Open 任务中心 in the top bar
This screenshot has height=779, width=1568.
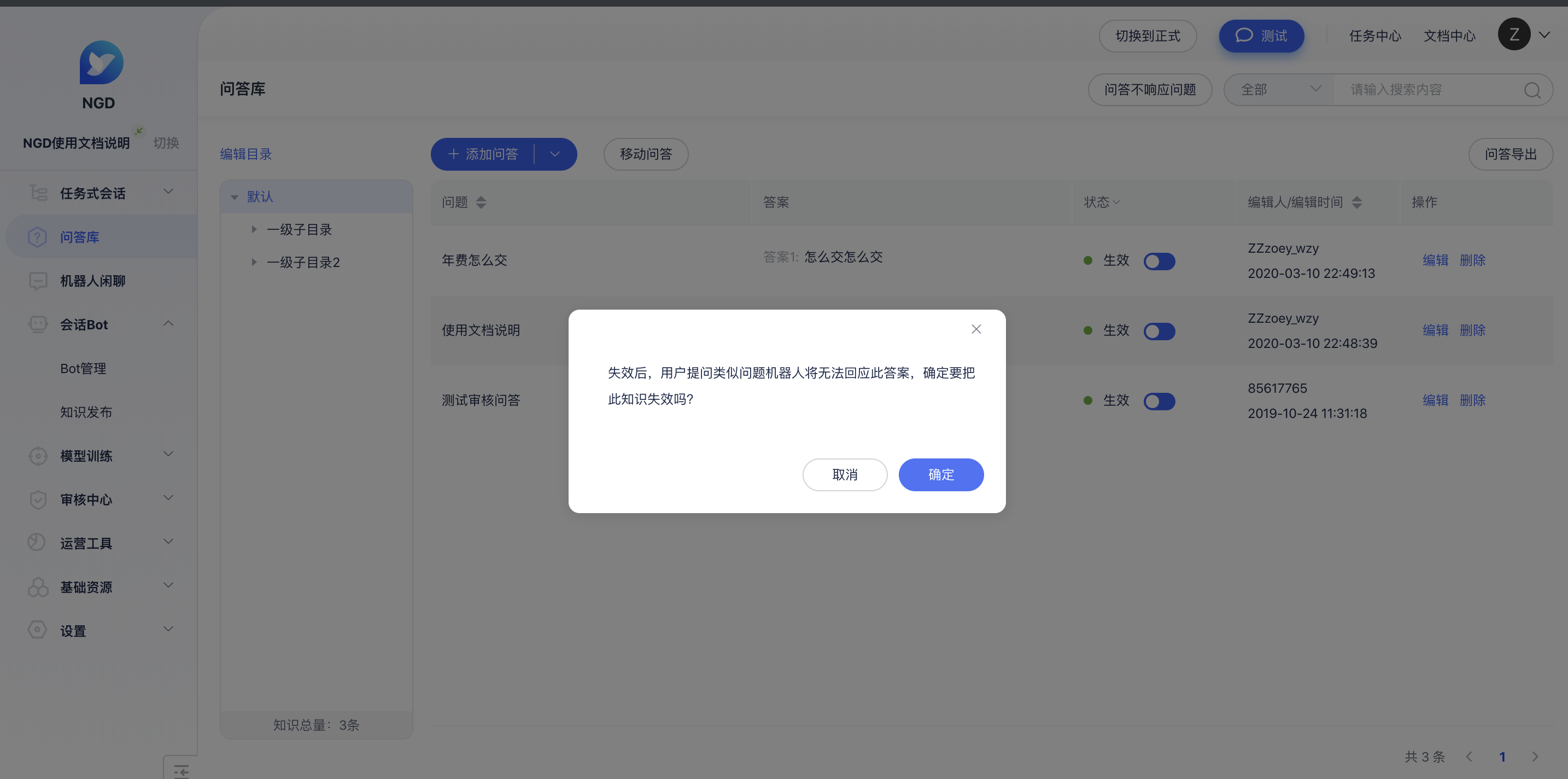tap(1375, 36)
